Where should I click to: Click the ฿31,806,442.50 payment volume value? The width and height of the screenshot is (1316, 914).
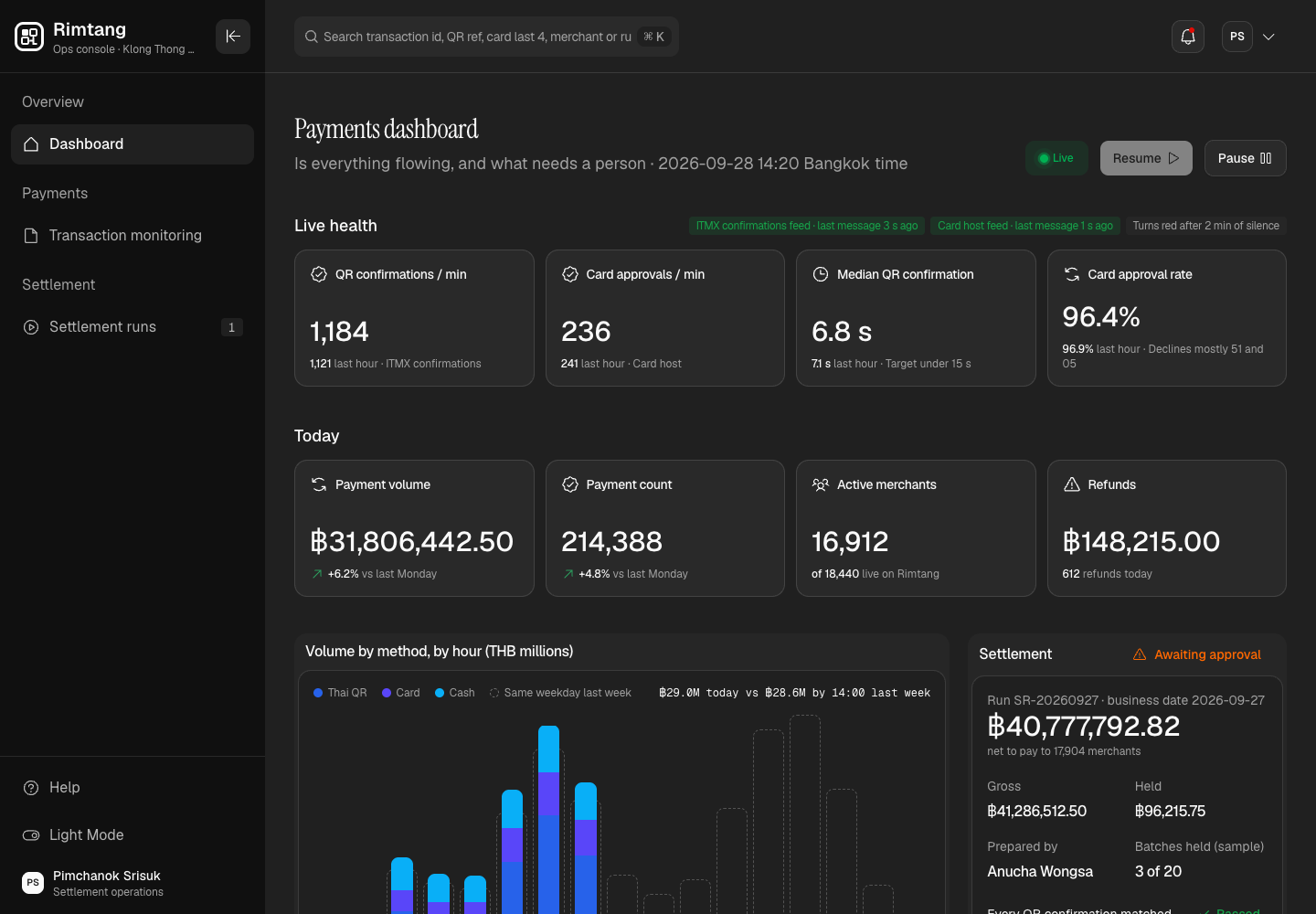pos(412,541)
